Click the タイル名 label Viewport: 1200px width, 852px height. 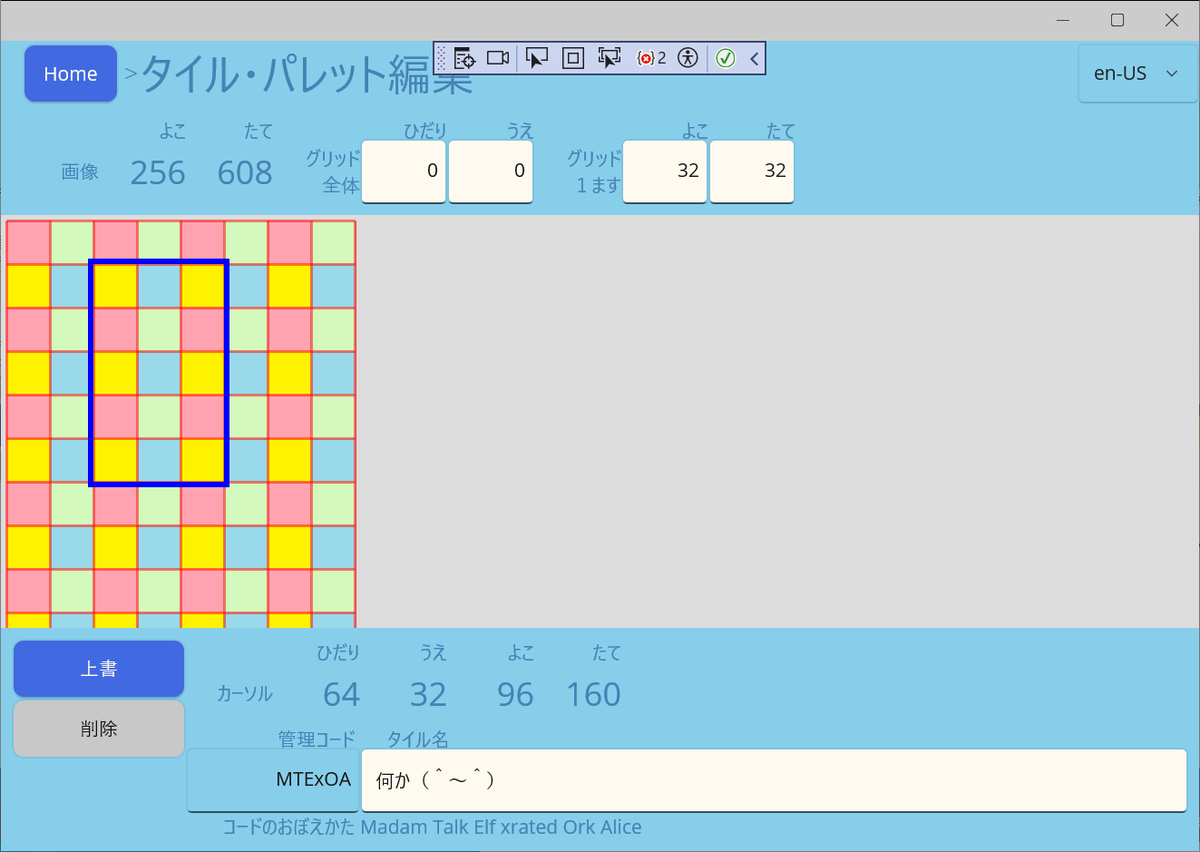tap(417, 740)
